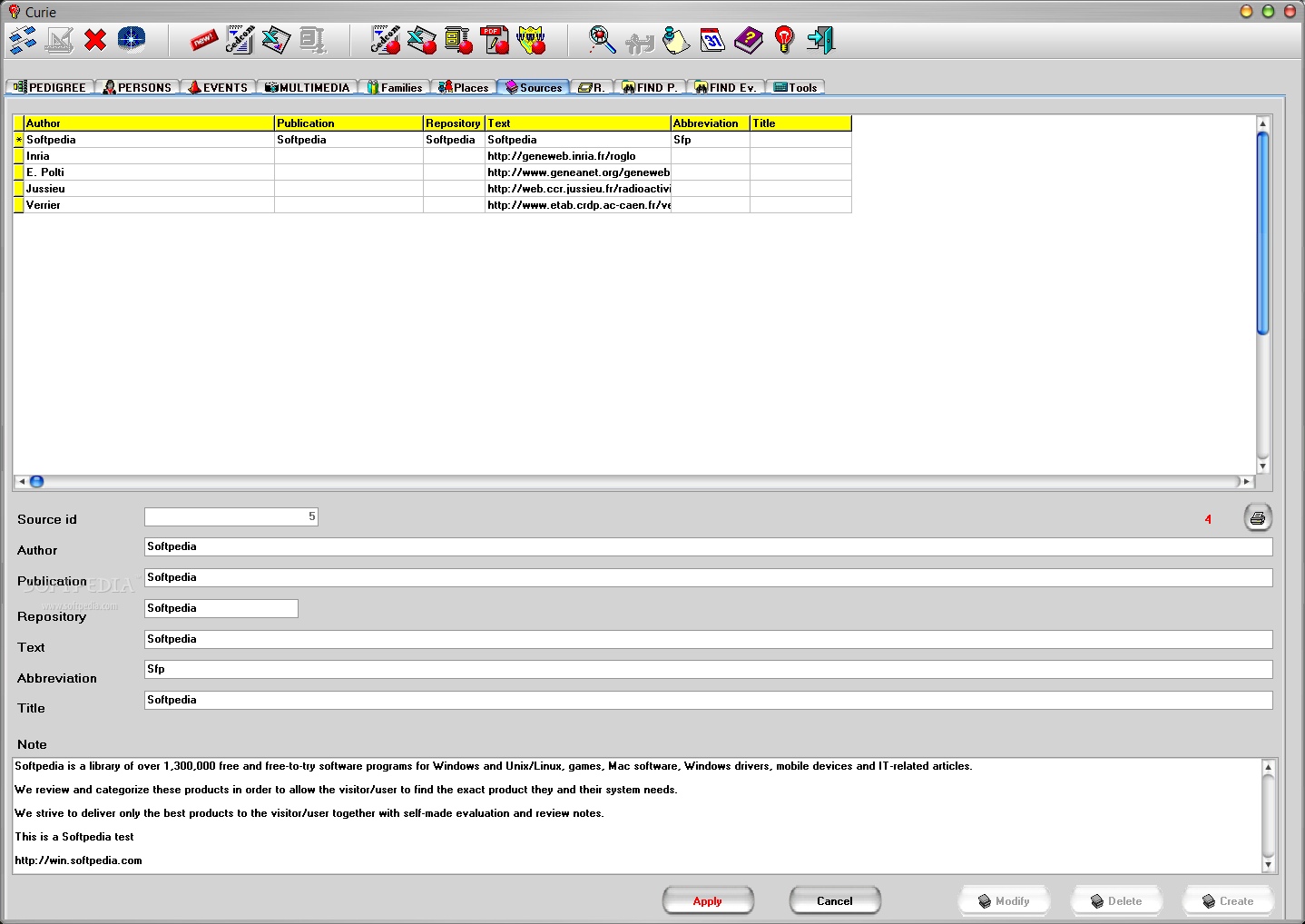
Task: Click the red light bulb tips icon
Action: coord(785,40)
